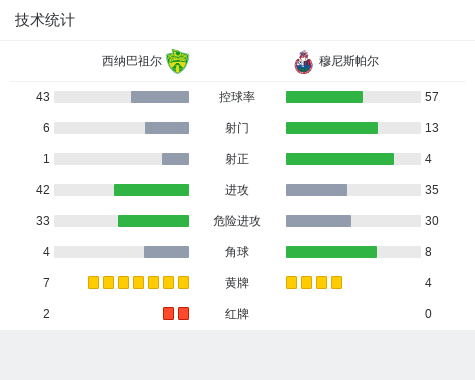
Task: Select the 危险进攻 stat label
Action: point(237,221)
